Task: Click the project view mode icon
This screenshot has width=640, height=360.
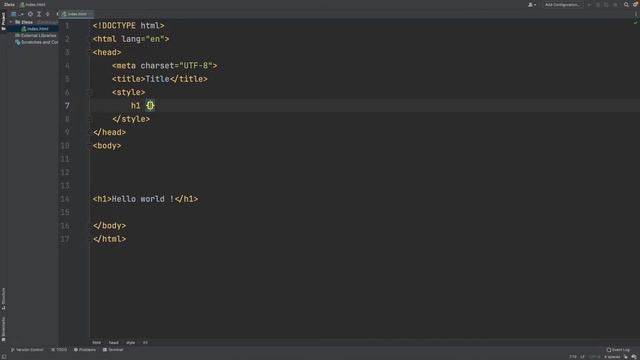Action: (13, 14)
